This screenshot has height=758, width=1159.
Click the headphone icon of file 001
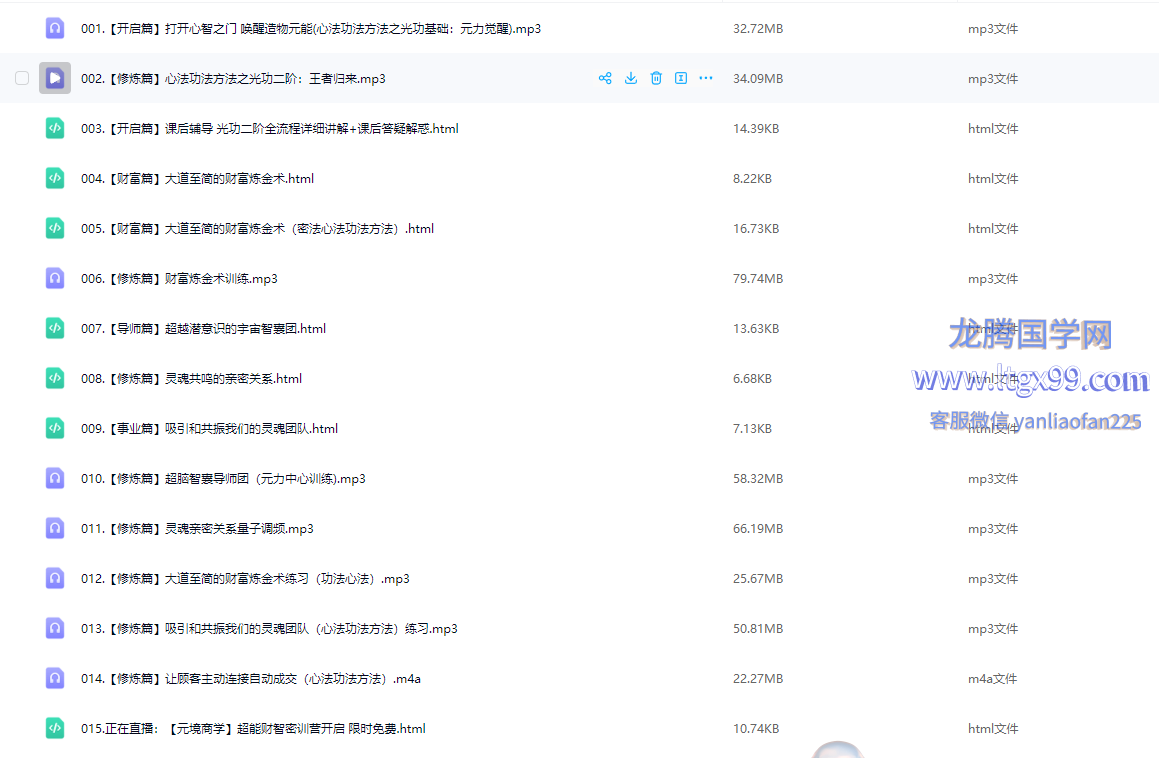click(55, 28)
